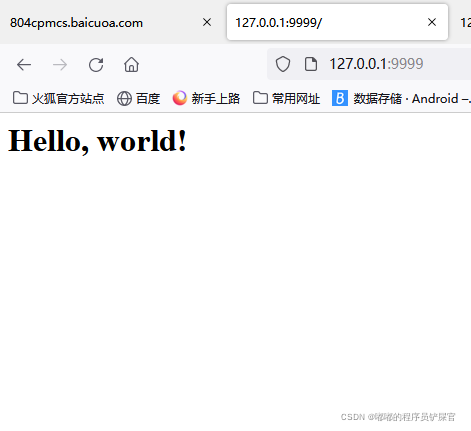Click the Hello, world! heading
Image resolution: width=471 pixels, height=431 pixels.
point(97,141)
